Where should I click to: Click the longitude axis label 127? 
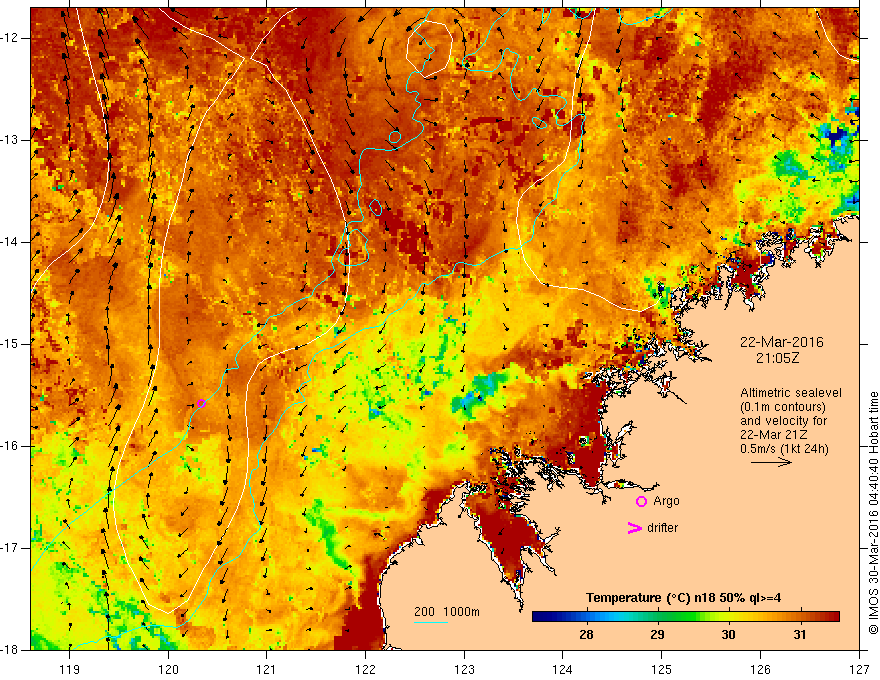[x=859, y=669]
